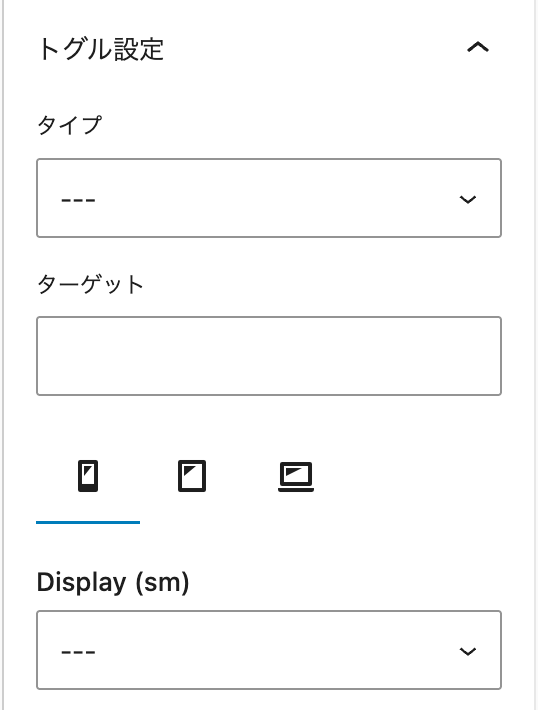Image resolution: width=538 pixels, height=710 pixels.
Task: Select the smartphone device icon tab
Action: point(88,475)
